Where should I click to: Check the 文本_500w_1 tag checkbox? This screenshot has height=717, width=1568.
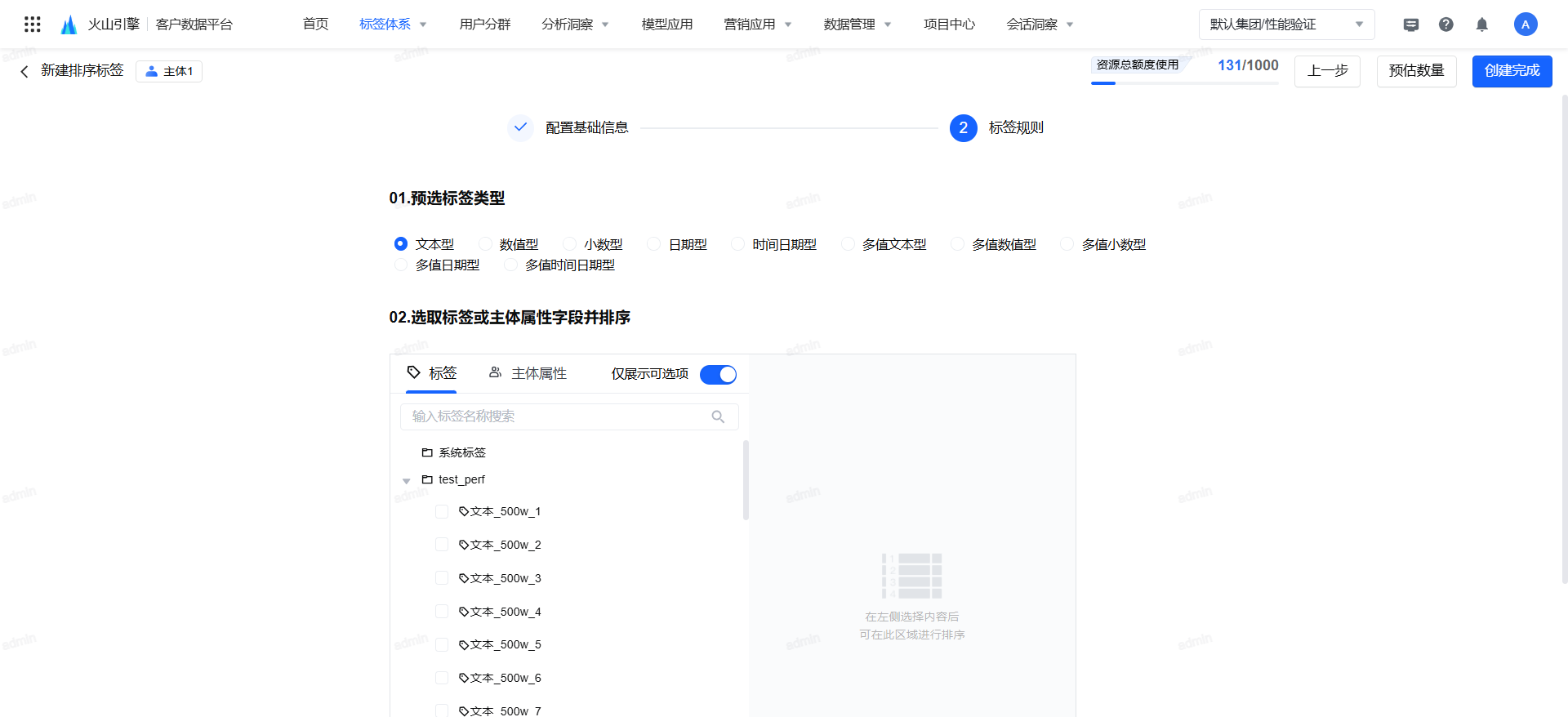coord(442,511)
